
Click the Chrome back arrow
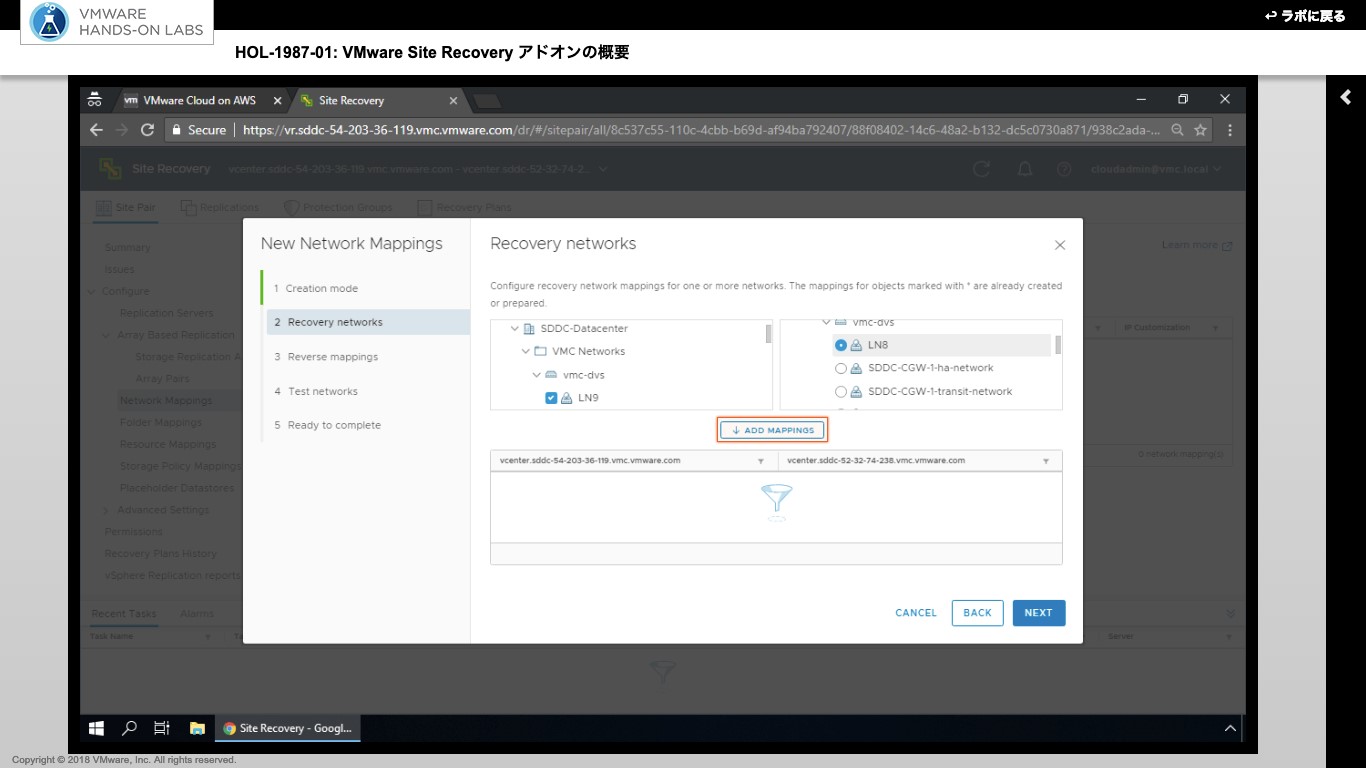96,130
